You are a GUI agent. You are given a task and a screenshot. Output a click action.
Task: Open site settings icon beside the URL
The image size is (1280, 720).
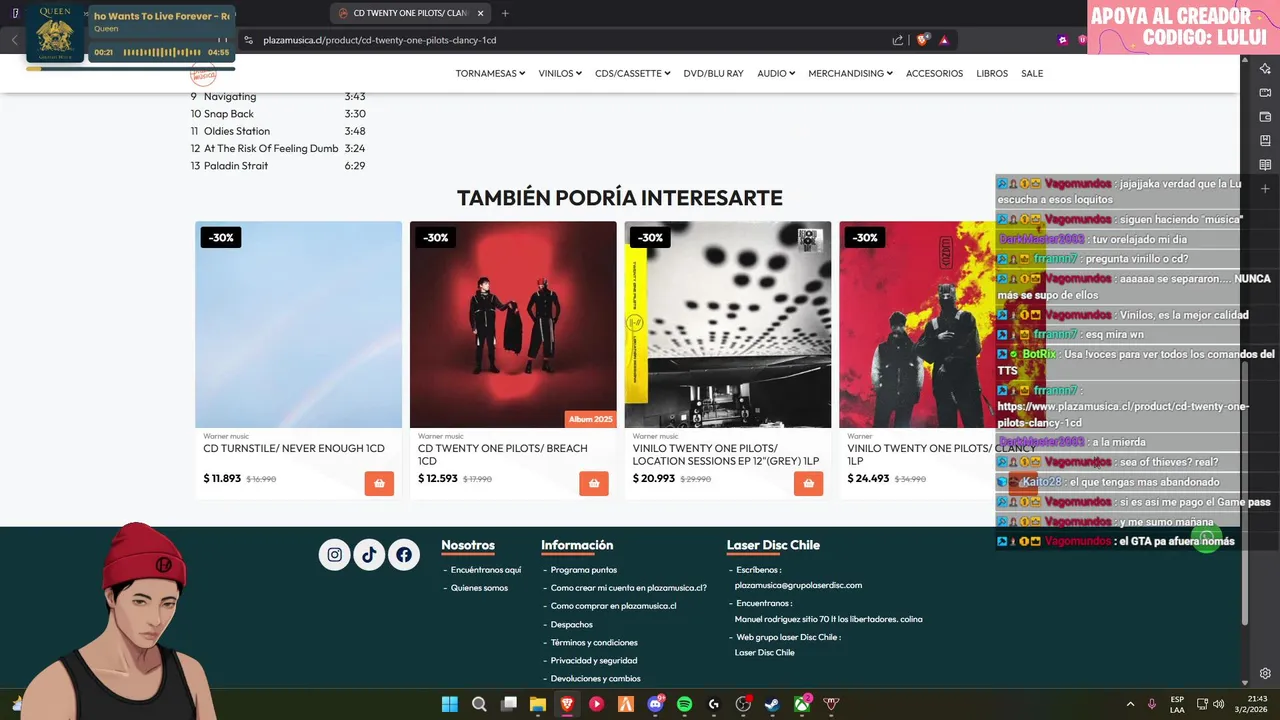tap(249, 40)
